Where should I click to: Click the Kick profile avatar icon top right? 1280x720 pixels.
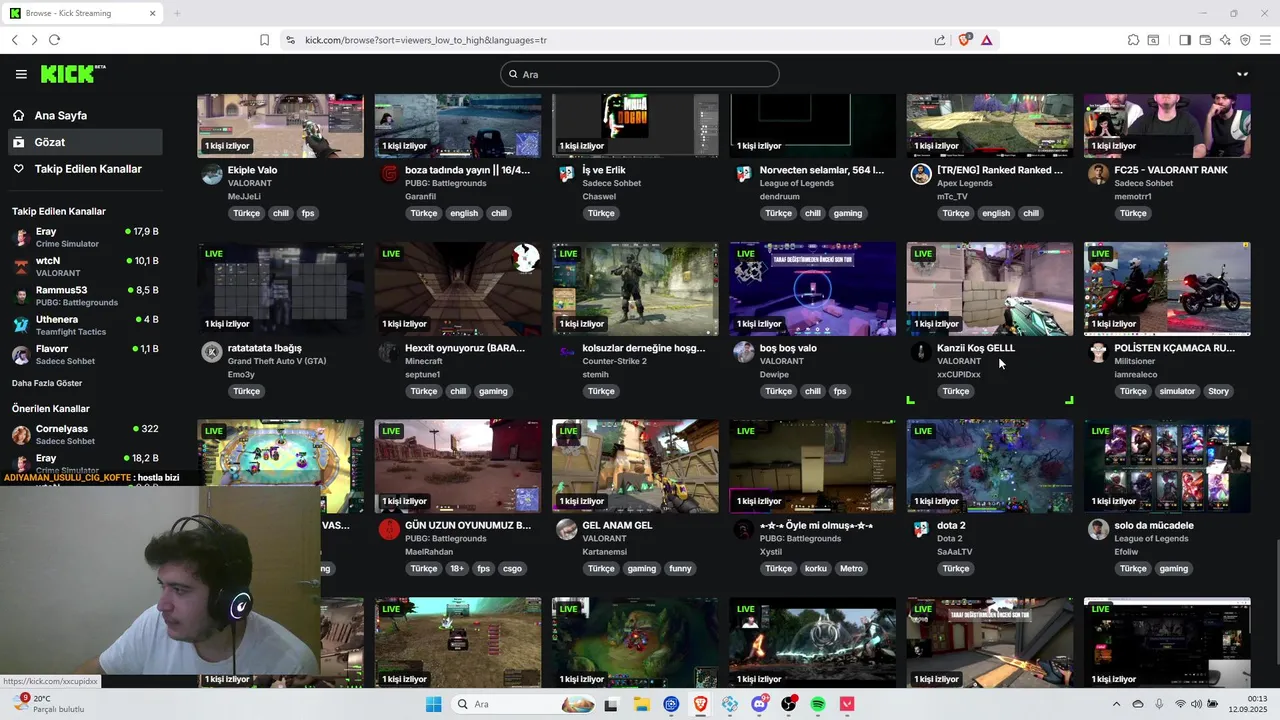coord(1243,74)
